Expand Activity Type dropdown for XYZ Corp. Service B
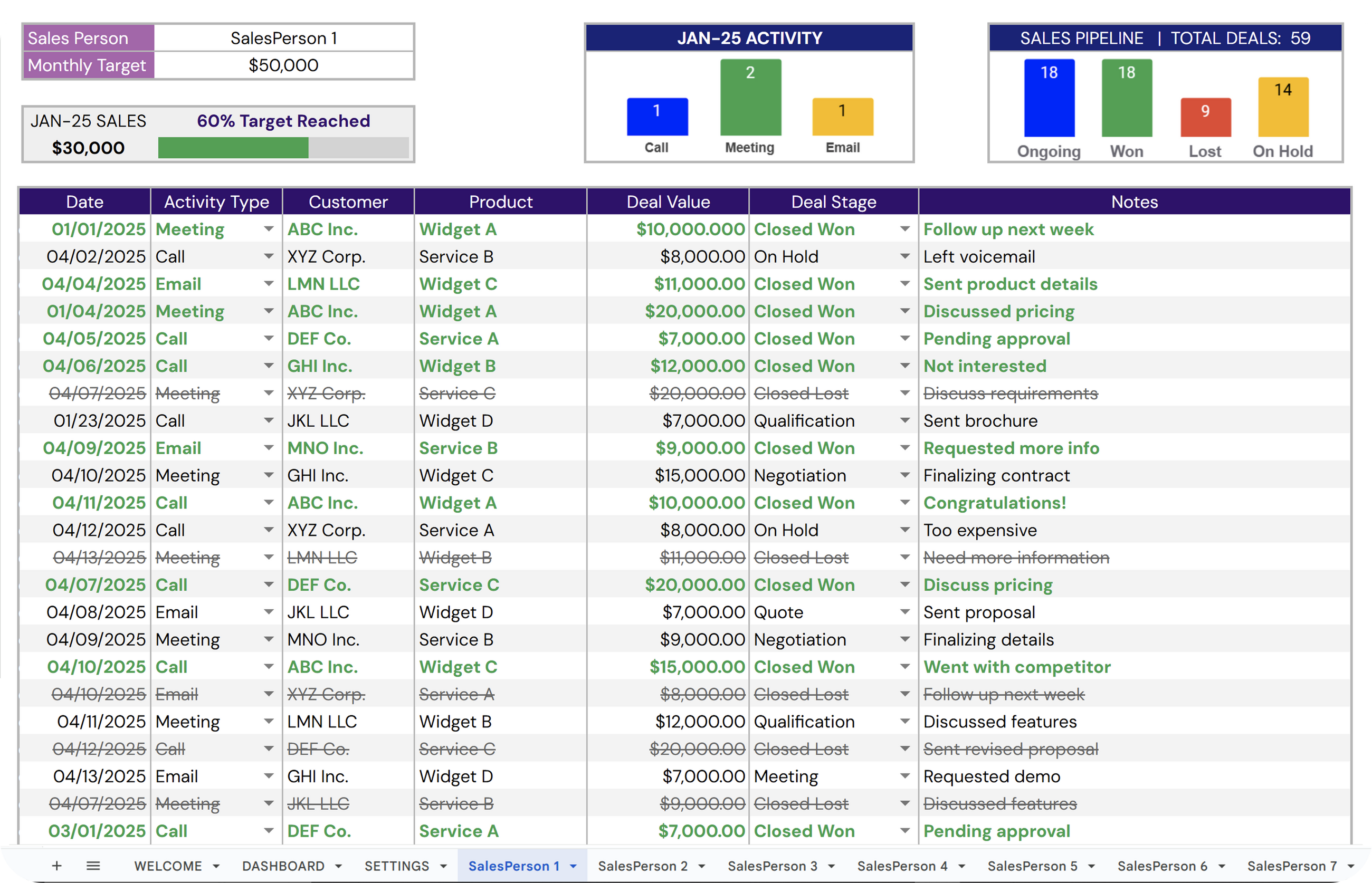 tap(269, 256)
